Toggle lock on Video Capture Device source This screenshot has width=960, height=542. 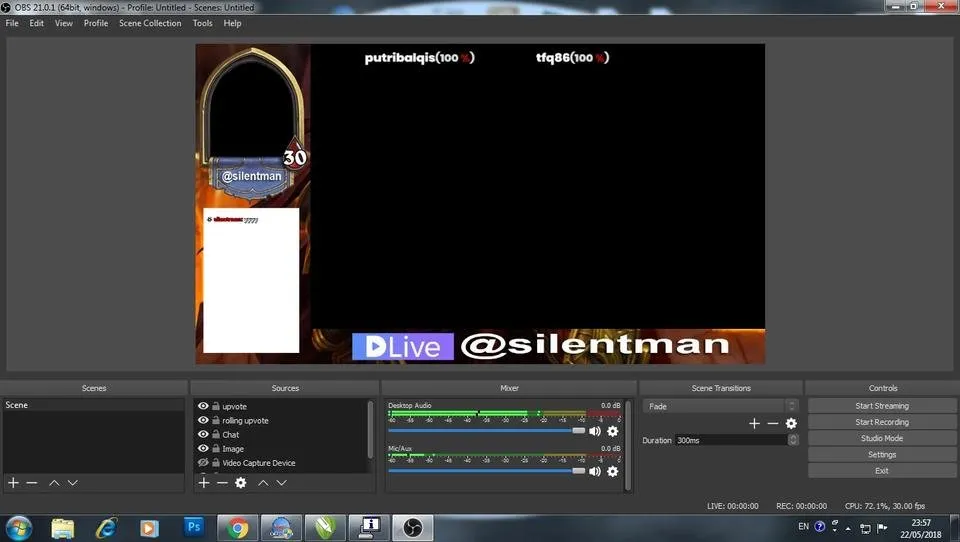[216, 462]
